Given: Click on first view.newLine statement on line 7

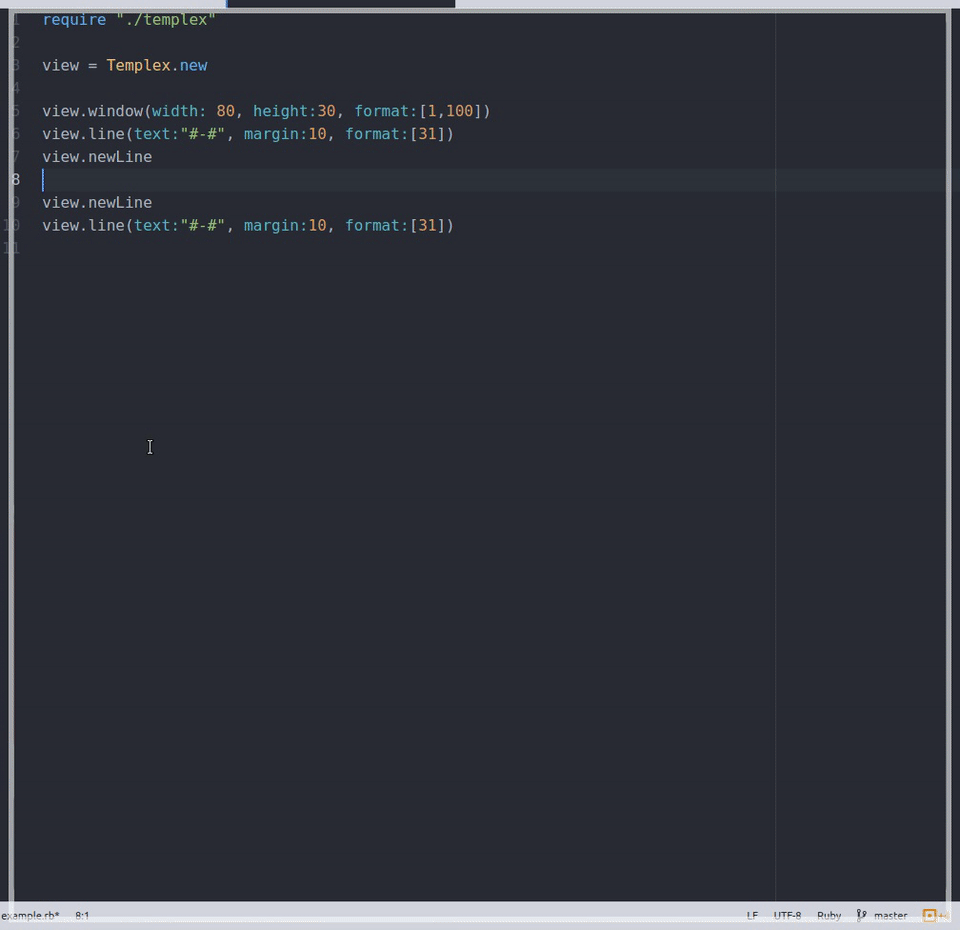Looking at the screenshot, I should coord(97,157).
